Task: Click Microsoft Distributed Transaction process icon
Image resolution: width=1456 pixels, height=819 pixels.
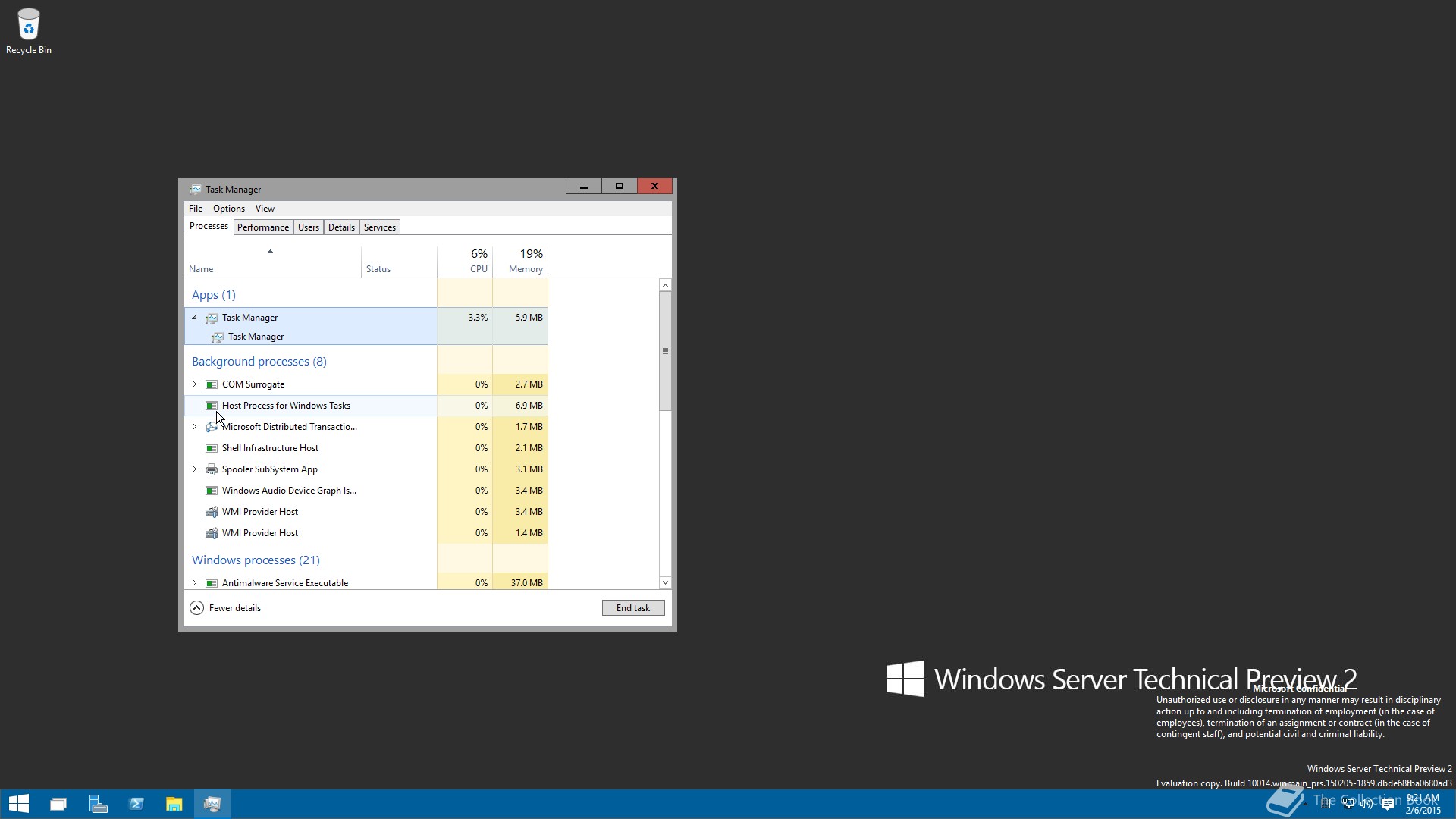Action: tap(212, 427)
